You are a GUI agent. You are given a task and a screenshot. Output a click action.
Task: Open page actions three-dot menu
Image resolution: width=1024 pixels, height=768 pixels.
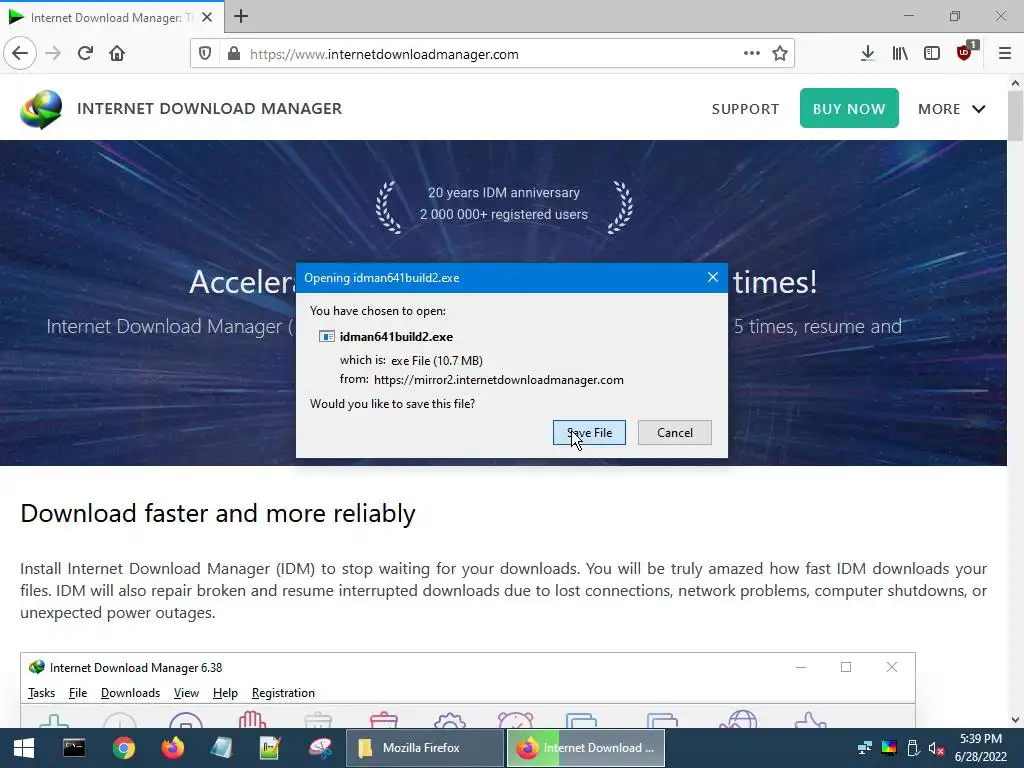coord(752,54)
